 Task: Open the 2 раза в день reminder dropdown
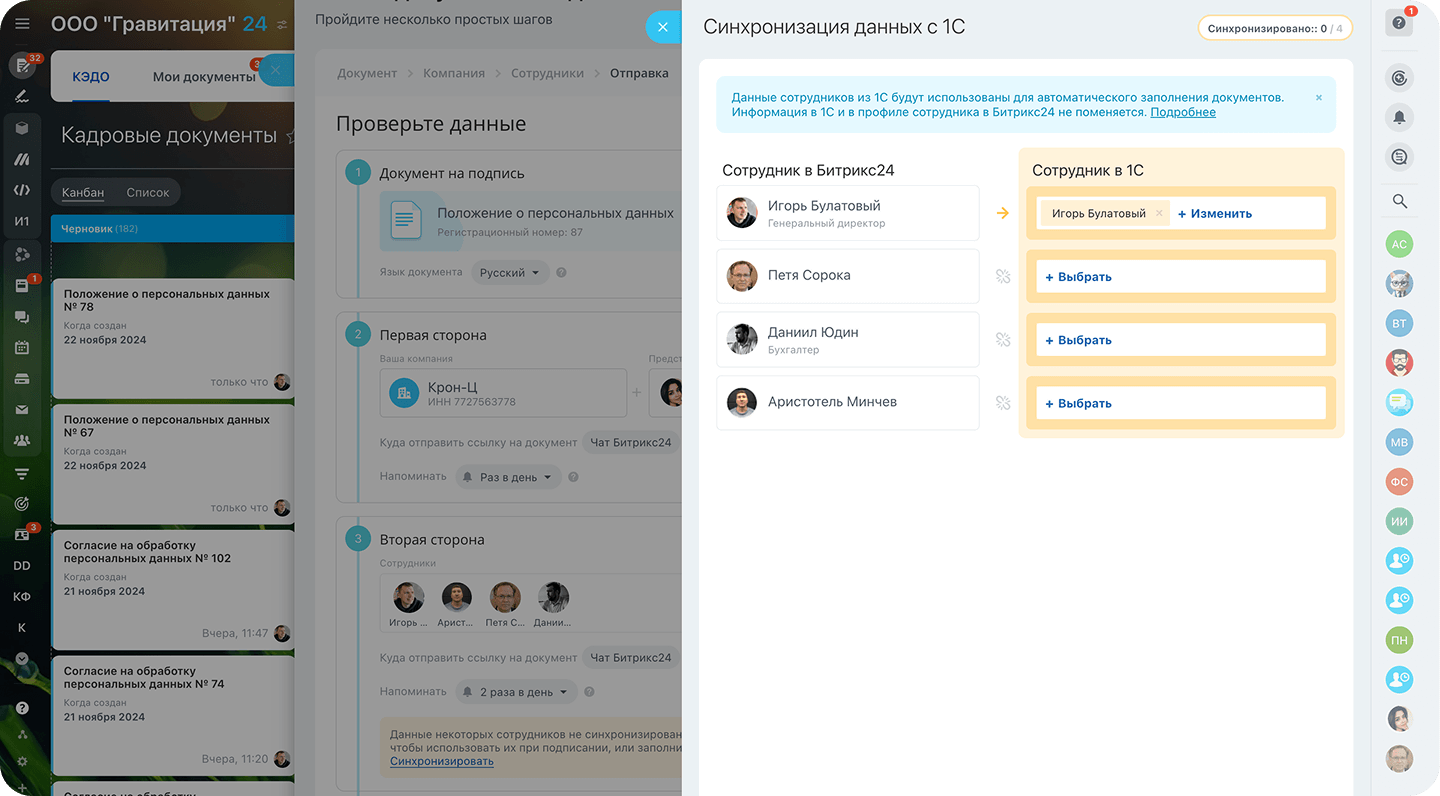pyautogui.click(x=516, y=692)
